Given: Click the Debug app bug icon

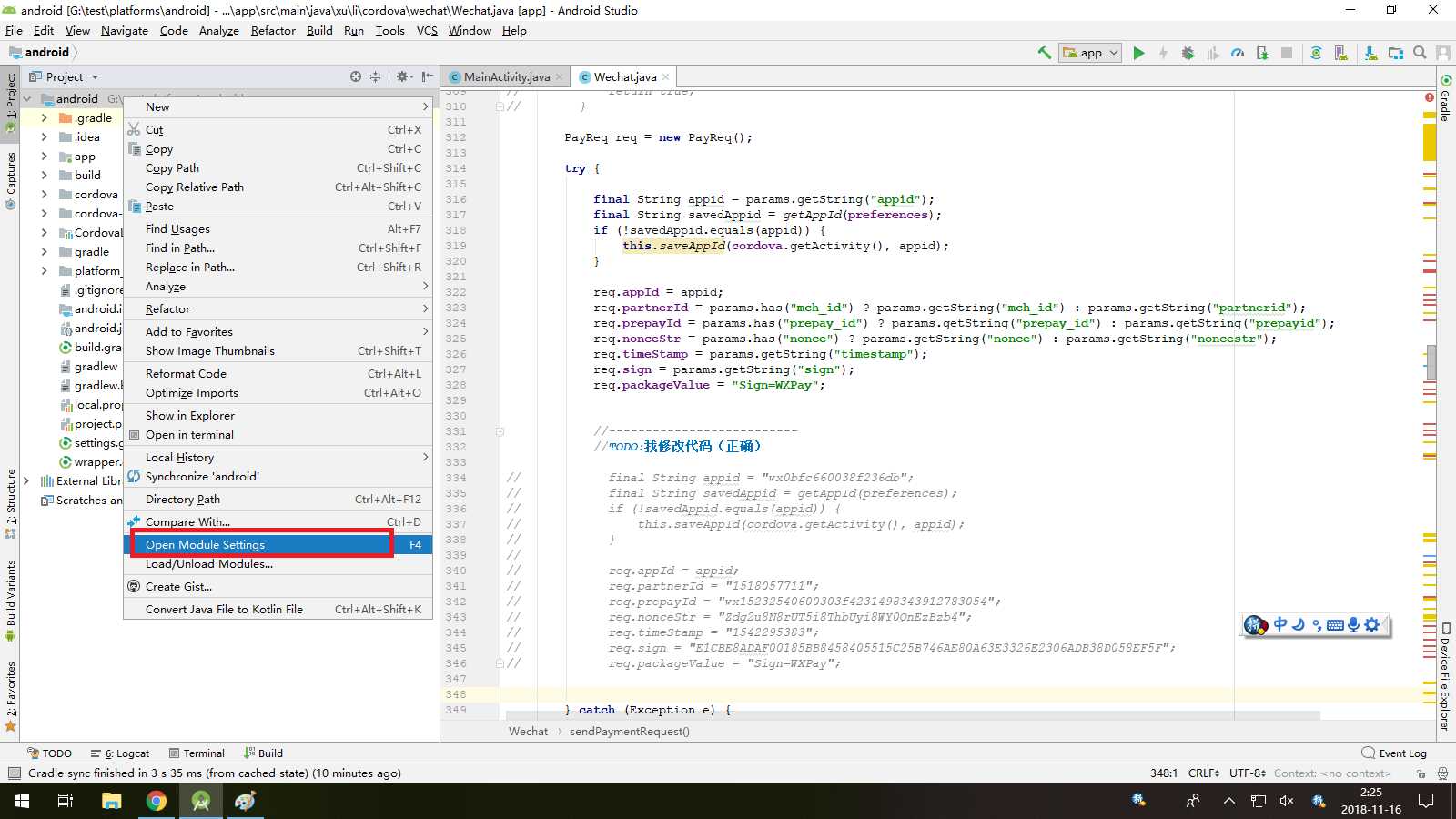Looking at the screenshot, I should click(x=1188, y=53).
